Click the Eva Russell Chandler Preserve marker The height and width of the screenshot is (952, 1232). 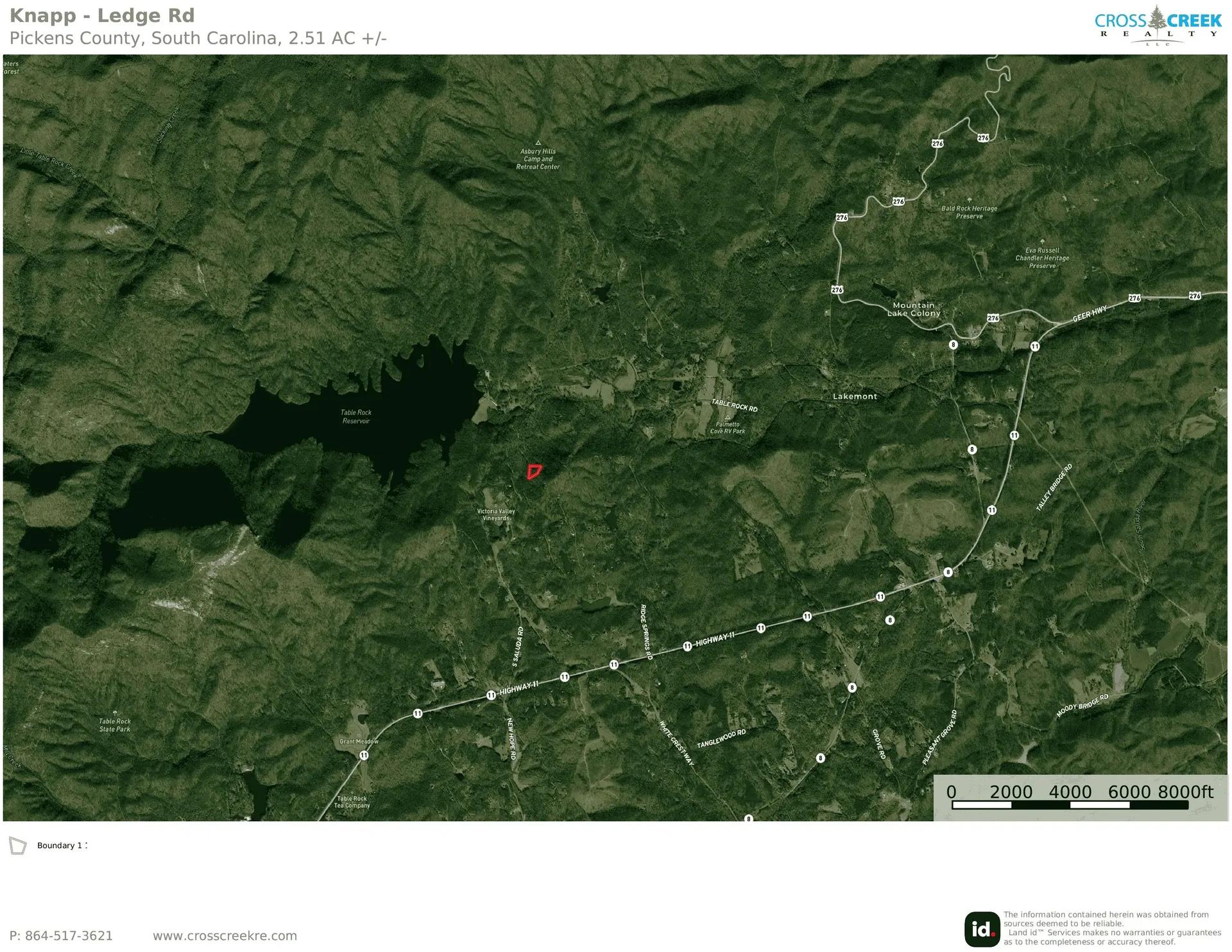(1041, 242)
